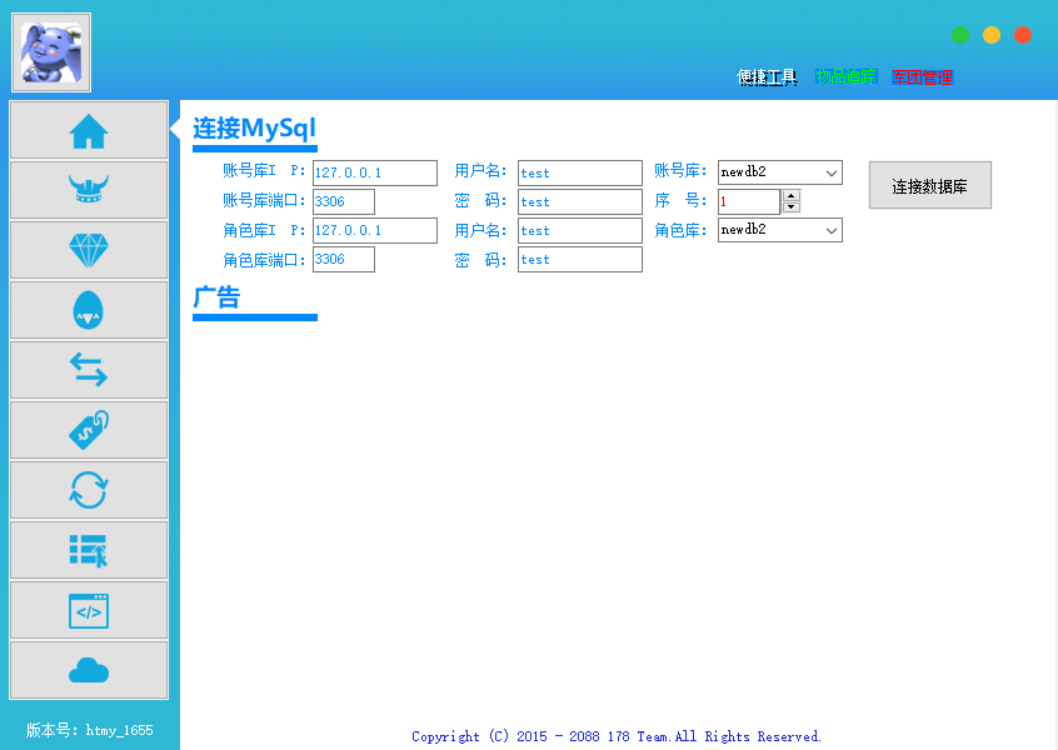Open the list table sidebar icon
The width and height of the screenshot is (1058, 750).
[89, 550]
